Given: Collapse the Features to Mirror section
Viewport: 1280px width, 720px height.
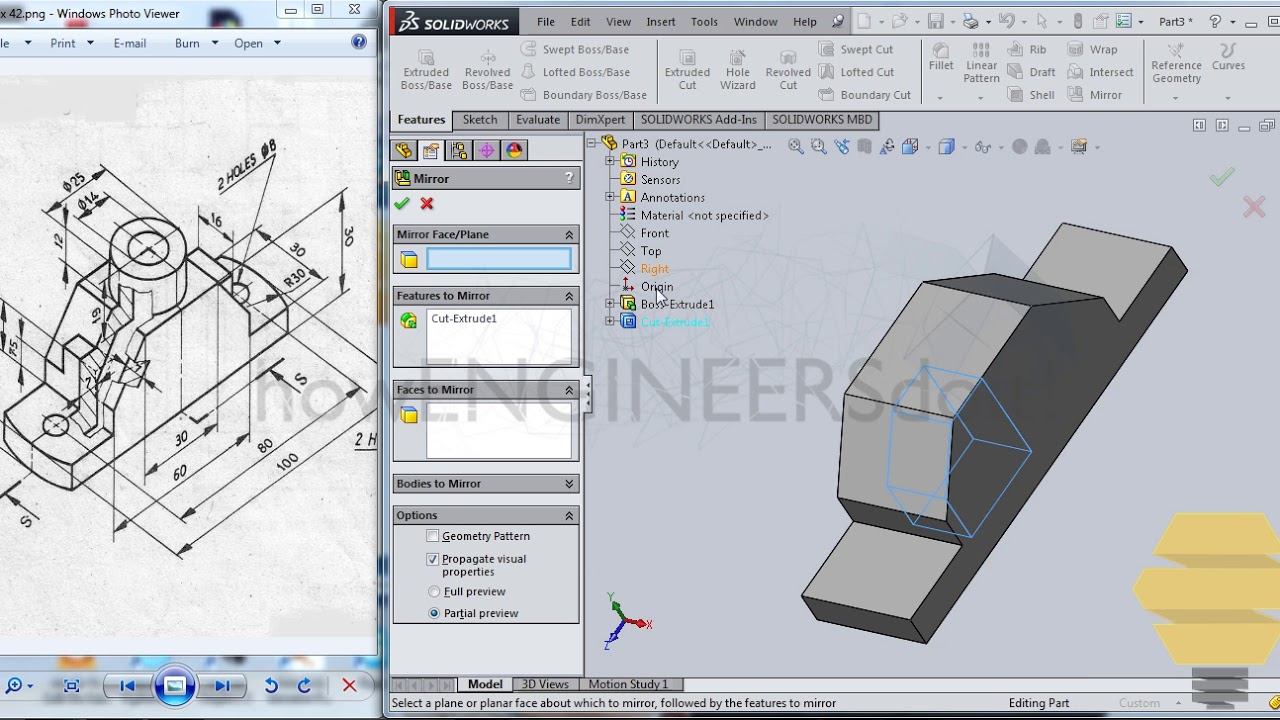Looking at the screenshot, I should click(569, 296).
